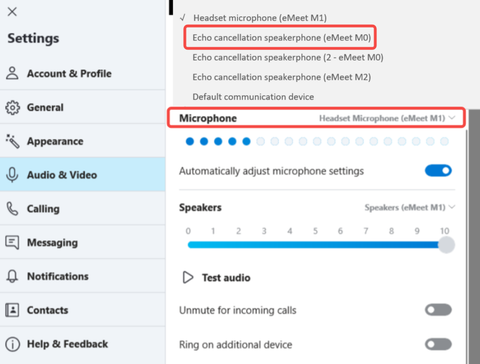Click the Notifications bell icon

12,276
